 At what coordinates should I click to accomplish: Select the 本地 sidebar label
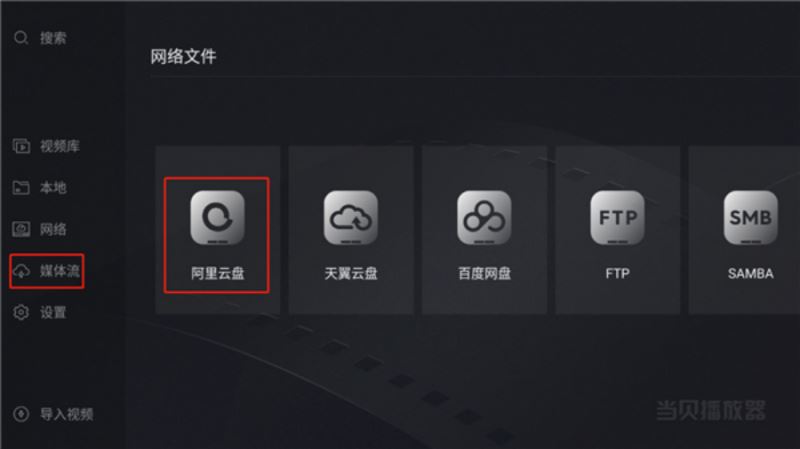pyautogui.click(x=53, y=188)
